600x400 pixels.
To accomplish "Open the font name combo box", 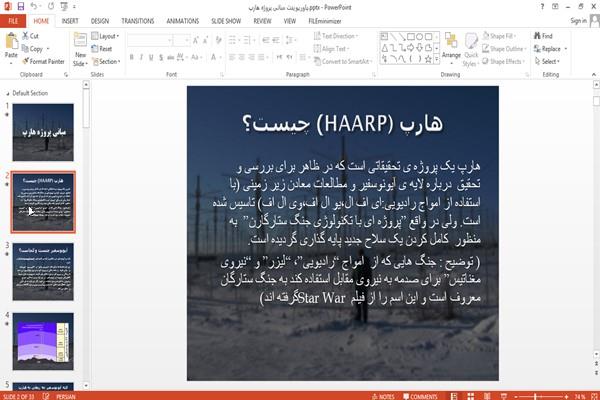I will coord(150,40).
